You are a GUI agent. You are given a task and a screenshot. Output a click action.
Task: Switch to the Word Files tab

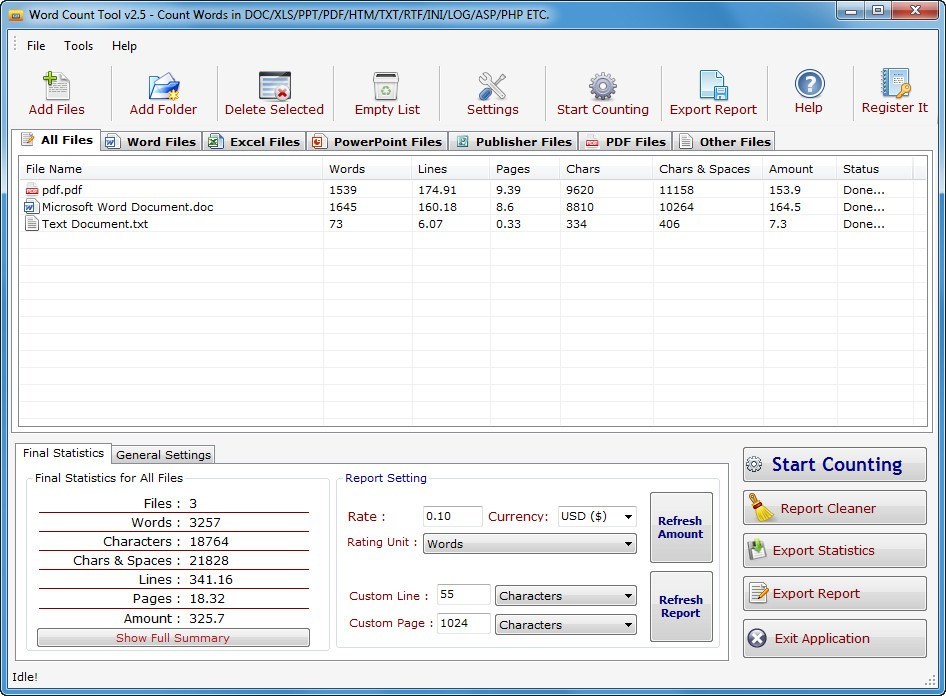(x=151, y=142)
